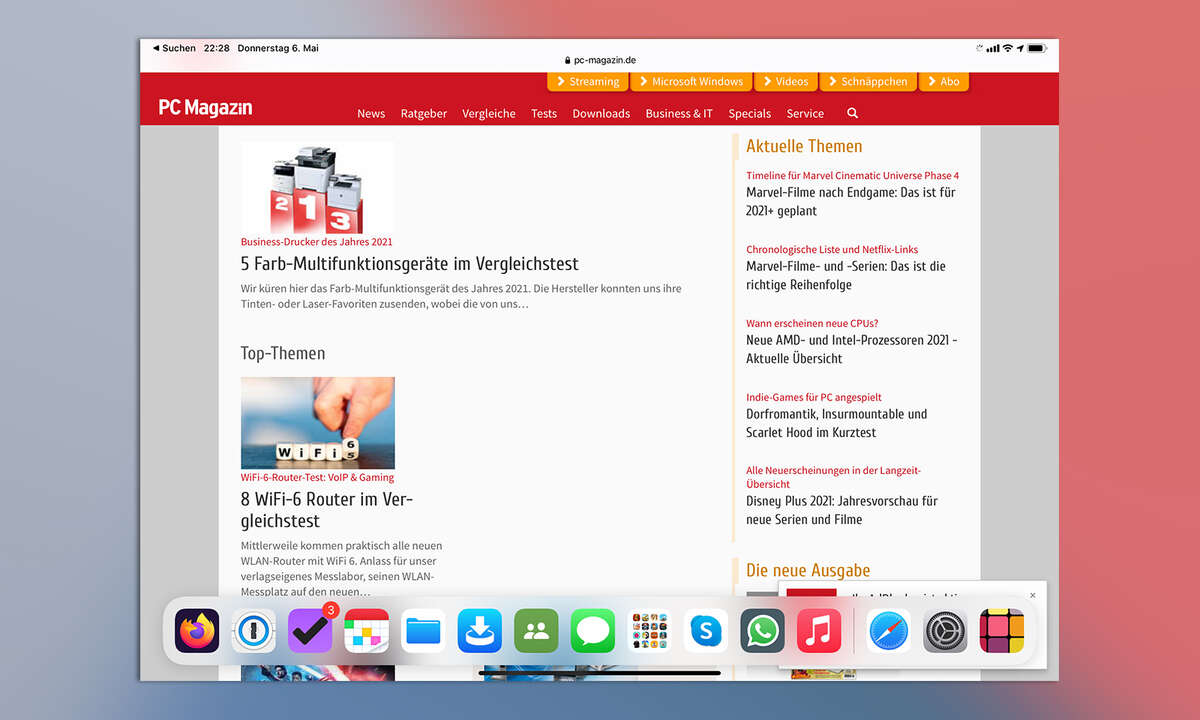Open Marvel-Filme nach Endgame article
The height and width of the screenshot is (720, 1200).
851,201
